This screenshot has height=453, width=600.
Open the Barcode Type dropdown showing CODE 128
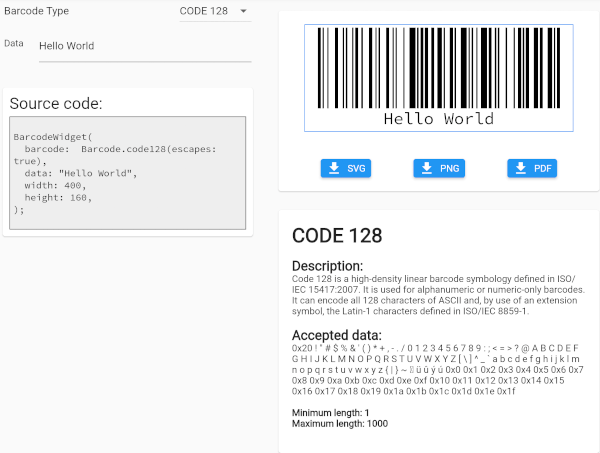pyautogui.click(x=215, y=11)
